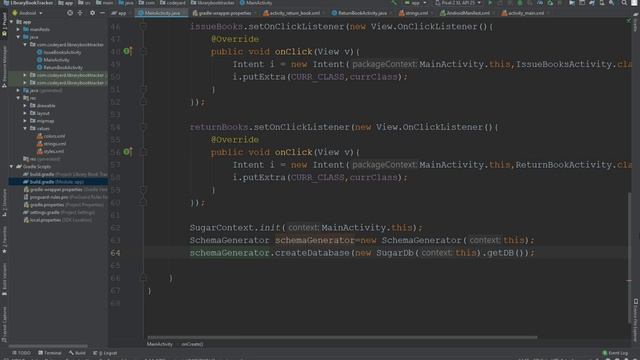This screenshot has height=360, width=640.
Task: Collapse the java folder arrow
Action: coord(18,37)
